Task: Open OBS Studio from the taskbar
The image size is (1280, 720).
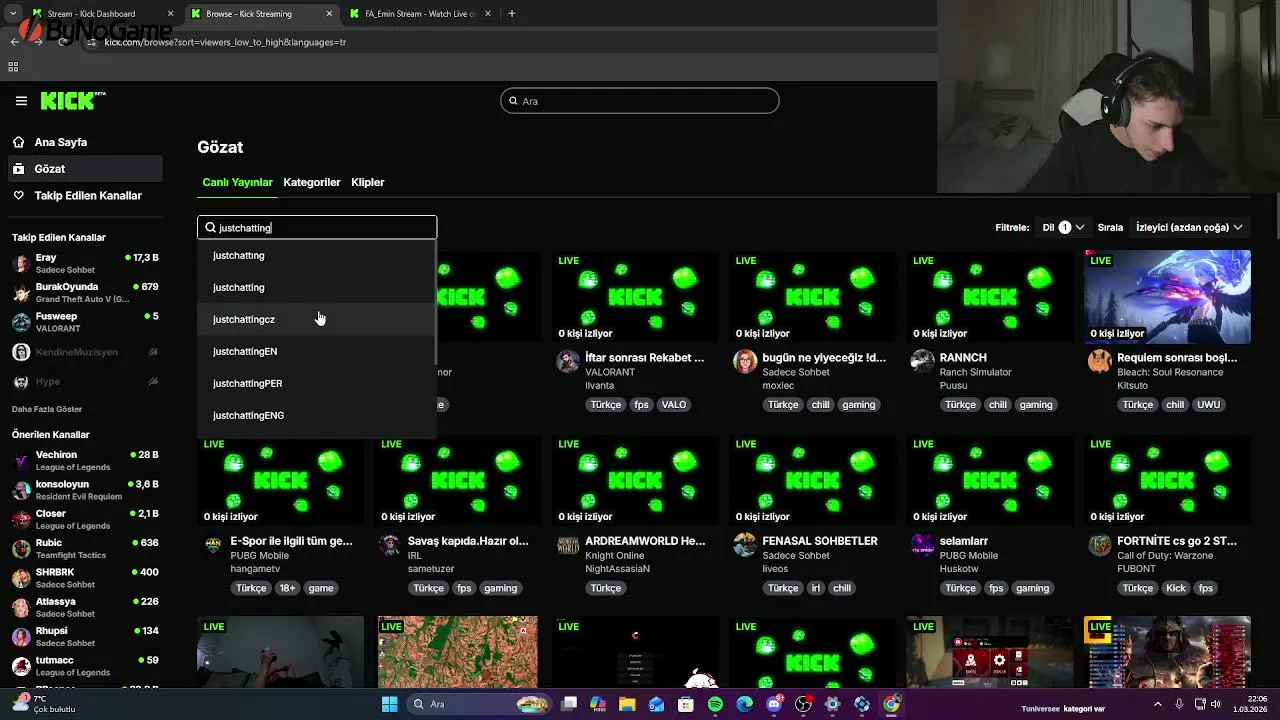Action: 803,704
